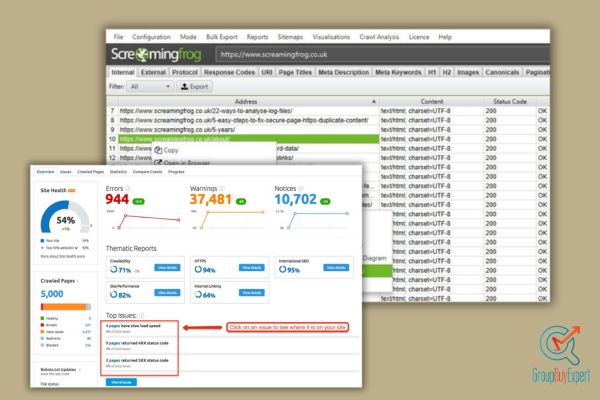
Task: Open the Configuration menu
Action: pos(151,37)
